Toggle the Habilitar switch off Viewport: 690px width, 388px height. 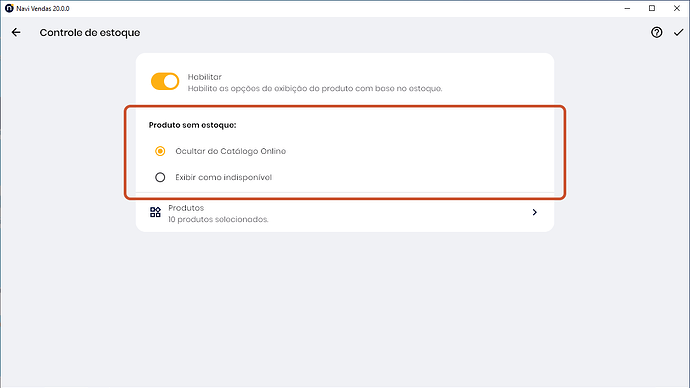165,81
